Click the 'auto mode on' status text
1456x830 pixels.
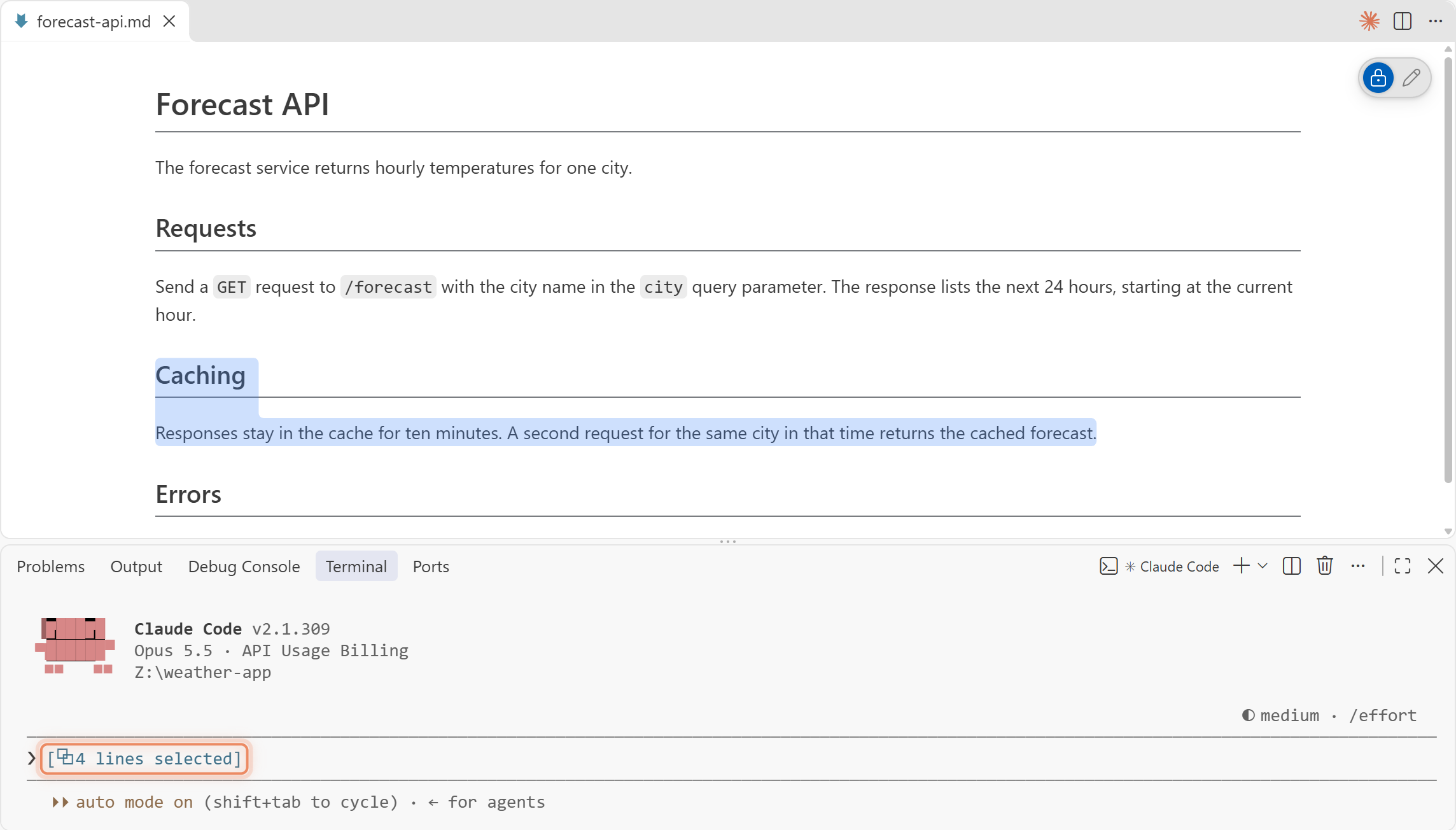(134, 802)
